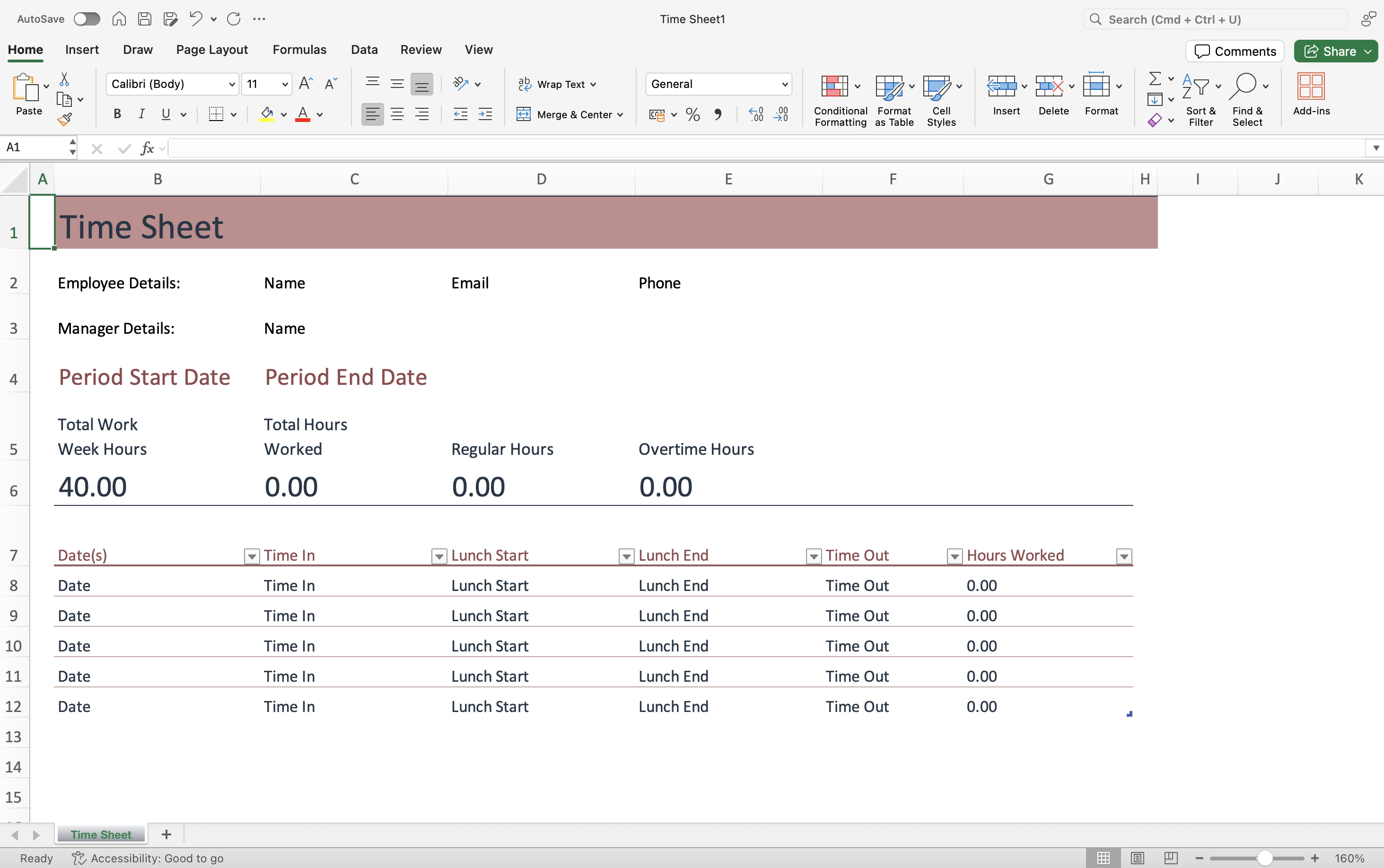Click the Search field in title bar
Image resolution: width=1384 pixels, height=868 pixels.
click(1215, 19)
